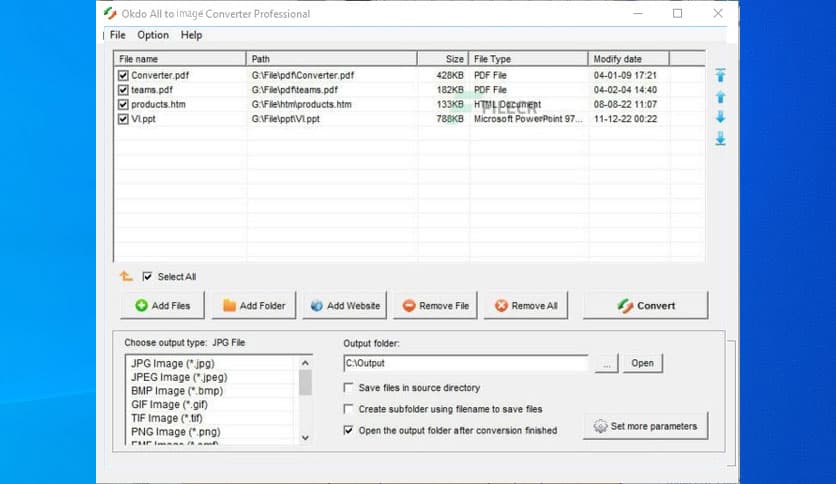Sort list by Path column header

[332, 59]
